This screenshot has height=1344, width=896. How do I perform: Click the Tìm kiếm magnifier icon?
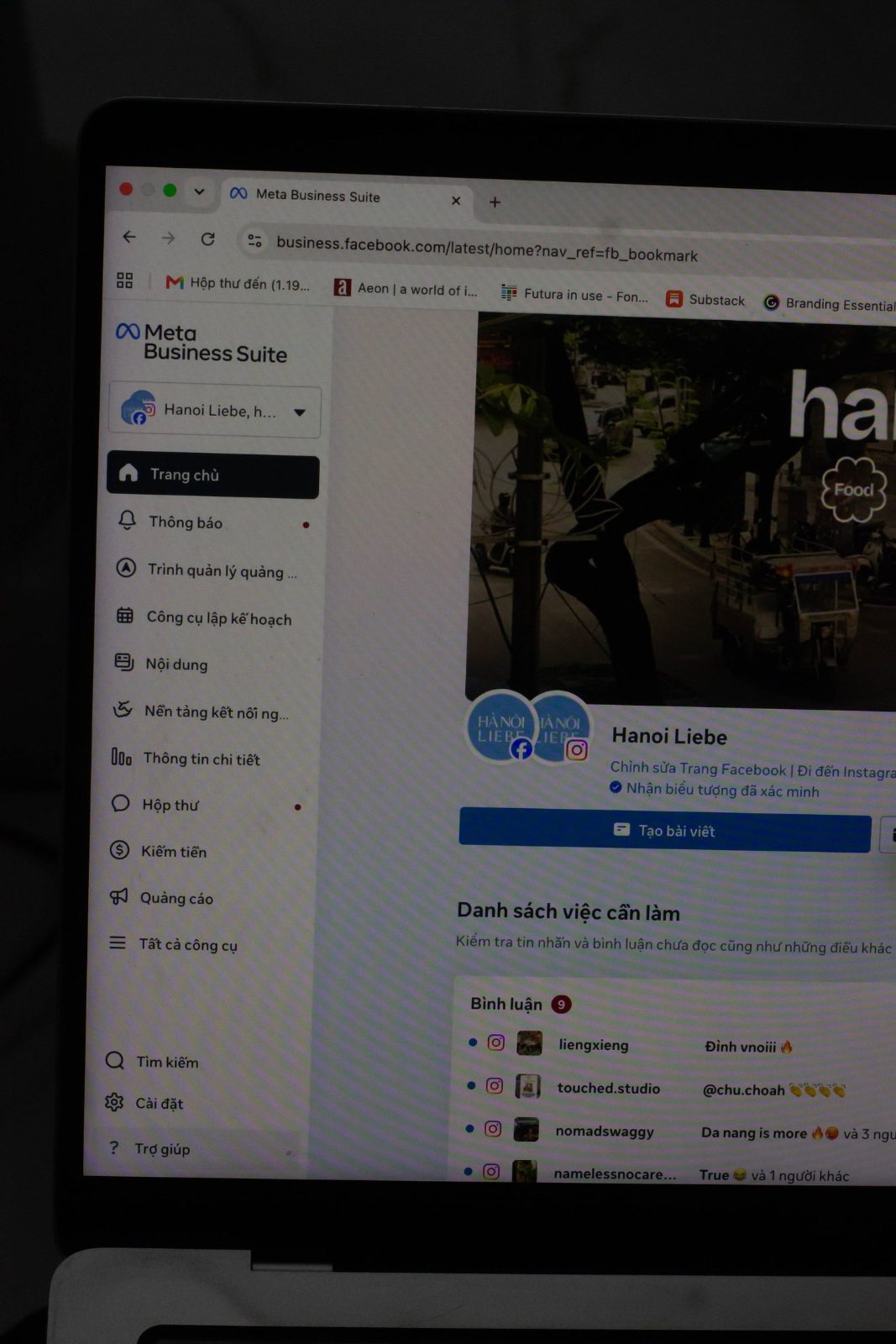tap(115, 1060)
